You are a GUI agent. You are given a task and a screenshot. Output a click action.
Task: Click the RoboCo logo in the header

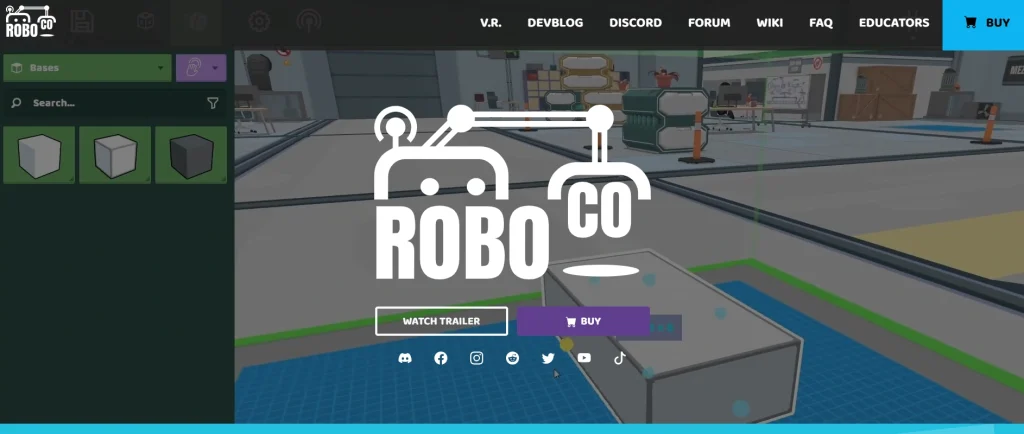tap(31, 21)
